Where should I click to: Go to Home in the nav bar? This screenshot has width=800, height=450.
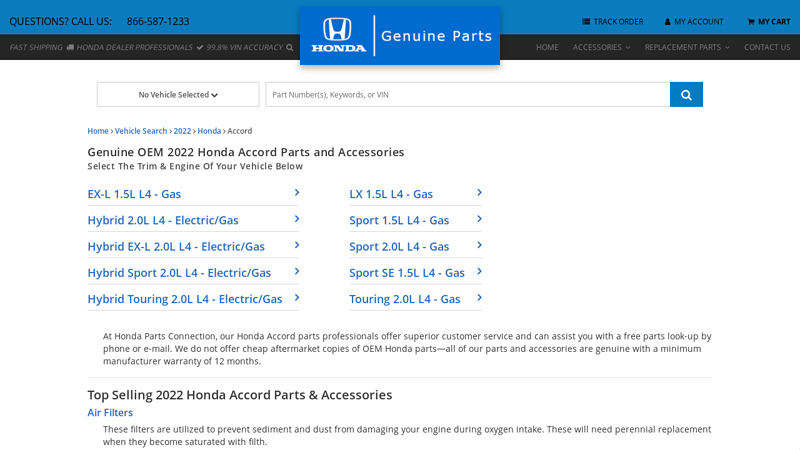(547, 47)
